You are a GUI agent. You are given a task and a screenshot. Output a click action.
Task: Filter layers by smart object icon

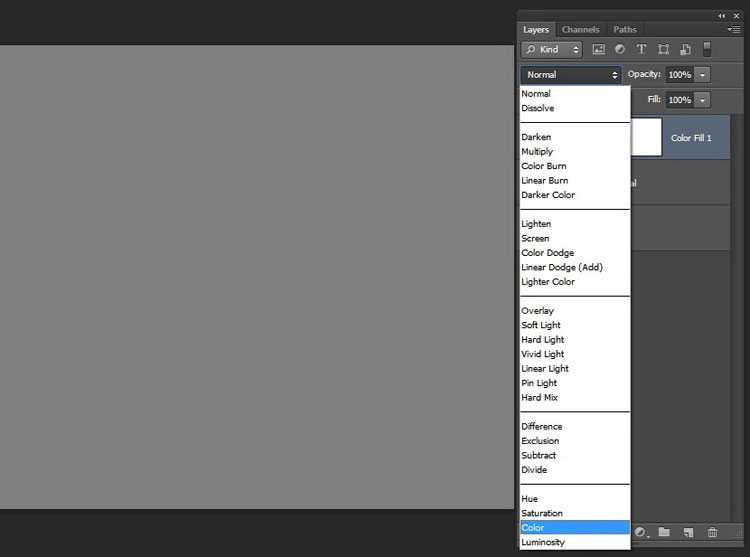coord(685,49)
